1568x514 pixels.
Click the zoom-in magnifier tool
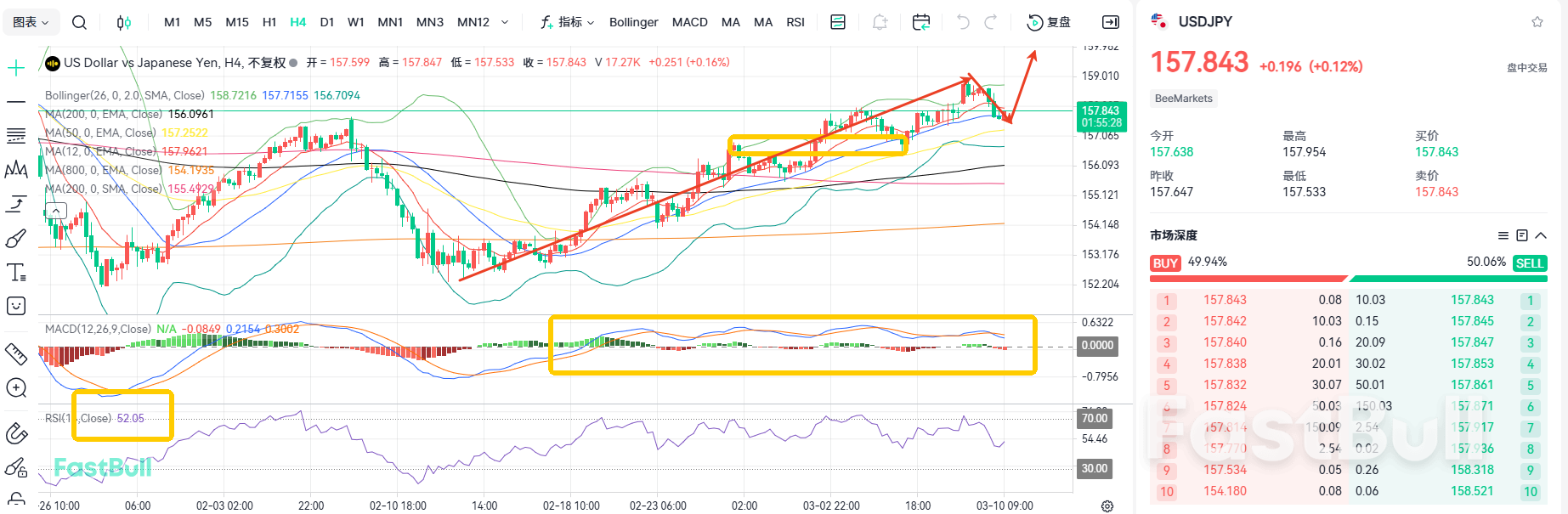(x=16, y=388)
